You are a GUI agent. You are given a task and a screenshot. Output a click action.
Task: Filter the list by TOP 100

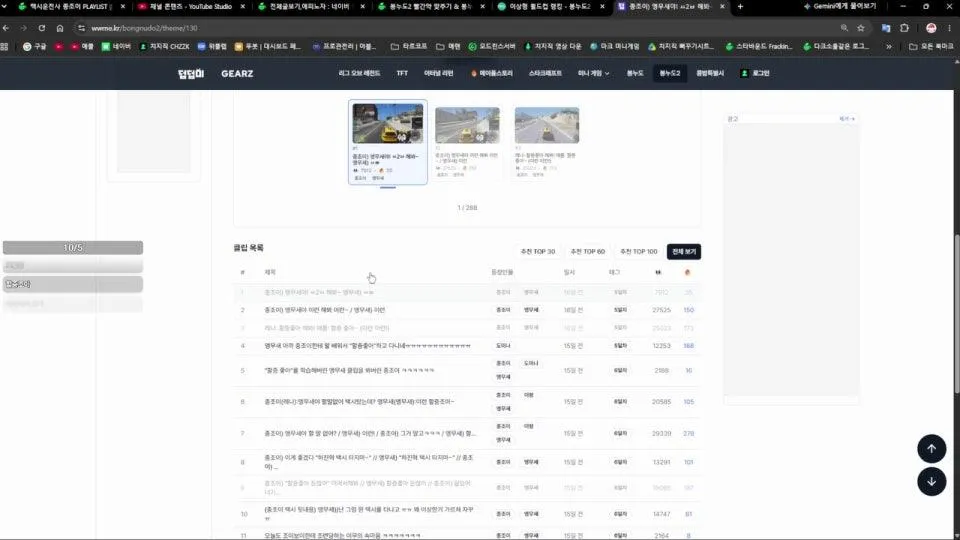tap(638, 252)
